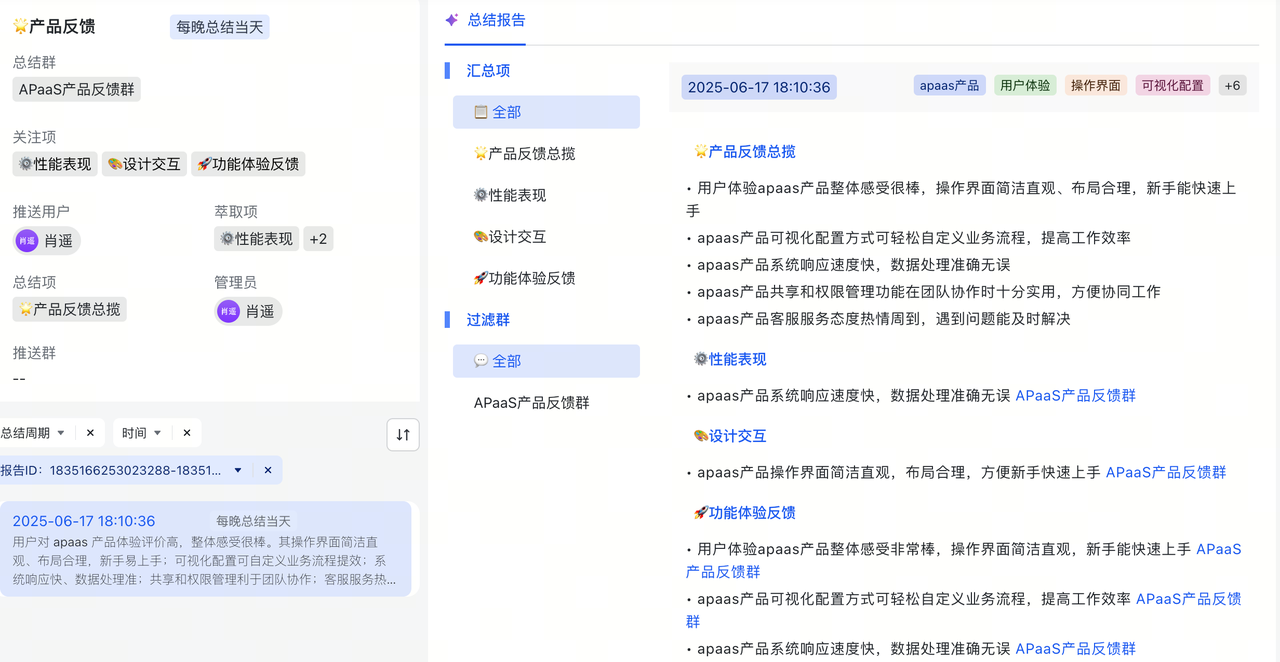
Task: Select APaaS产品反馈群 under 过滤群
Action: coord(531,403)
